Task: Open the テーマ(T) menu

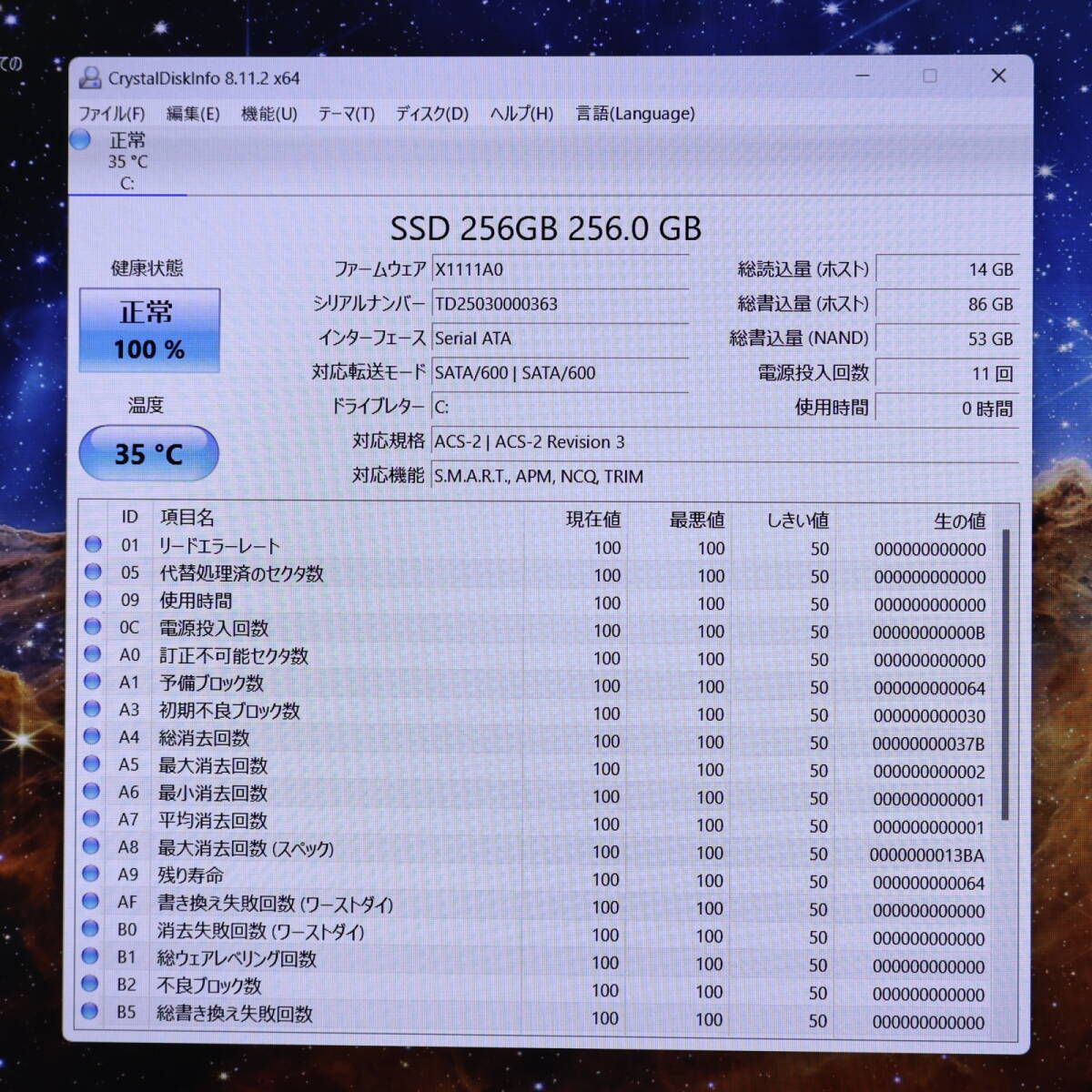Action: [x=346, y=114]
